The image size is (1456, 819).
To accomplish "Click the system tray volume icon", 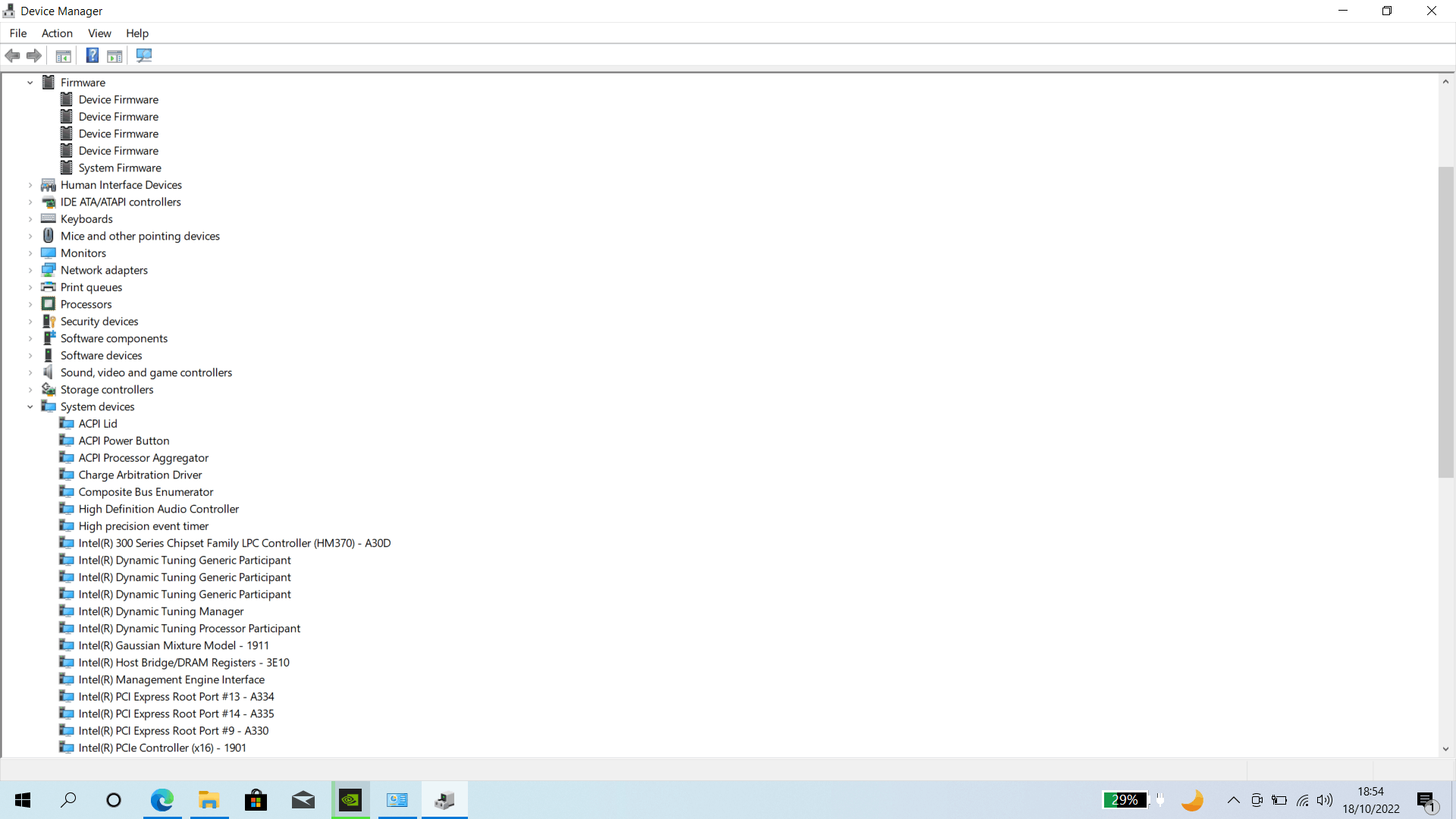I will click(1325, 800).
